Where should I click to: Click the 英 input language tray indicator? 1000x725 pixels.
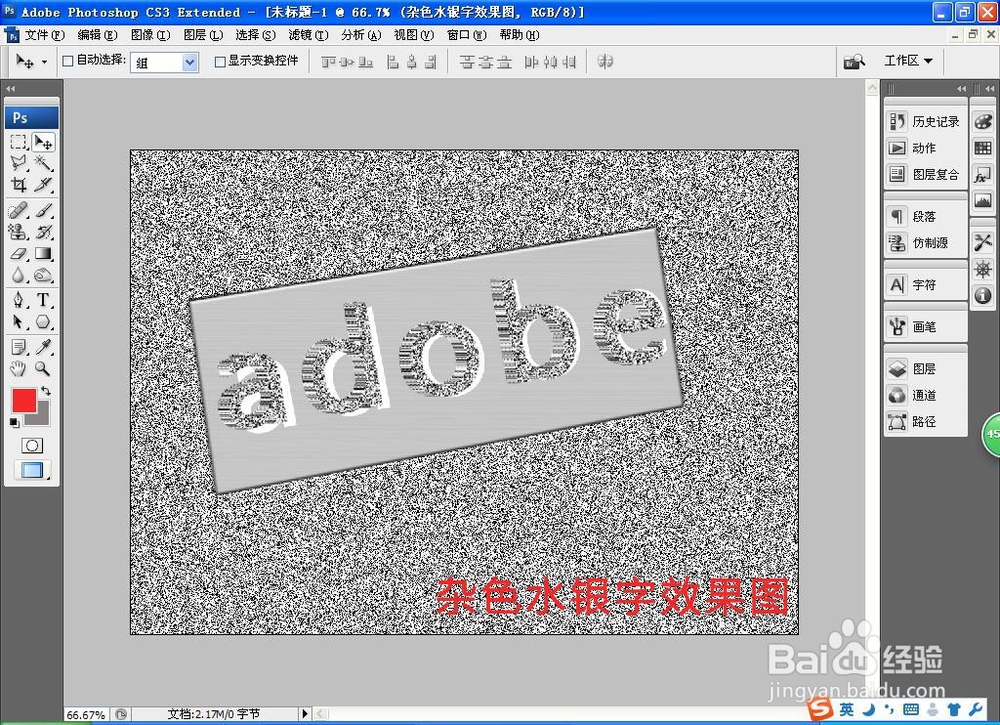point(846,710)
